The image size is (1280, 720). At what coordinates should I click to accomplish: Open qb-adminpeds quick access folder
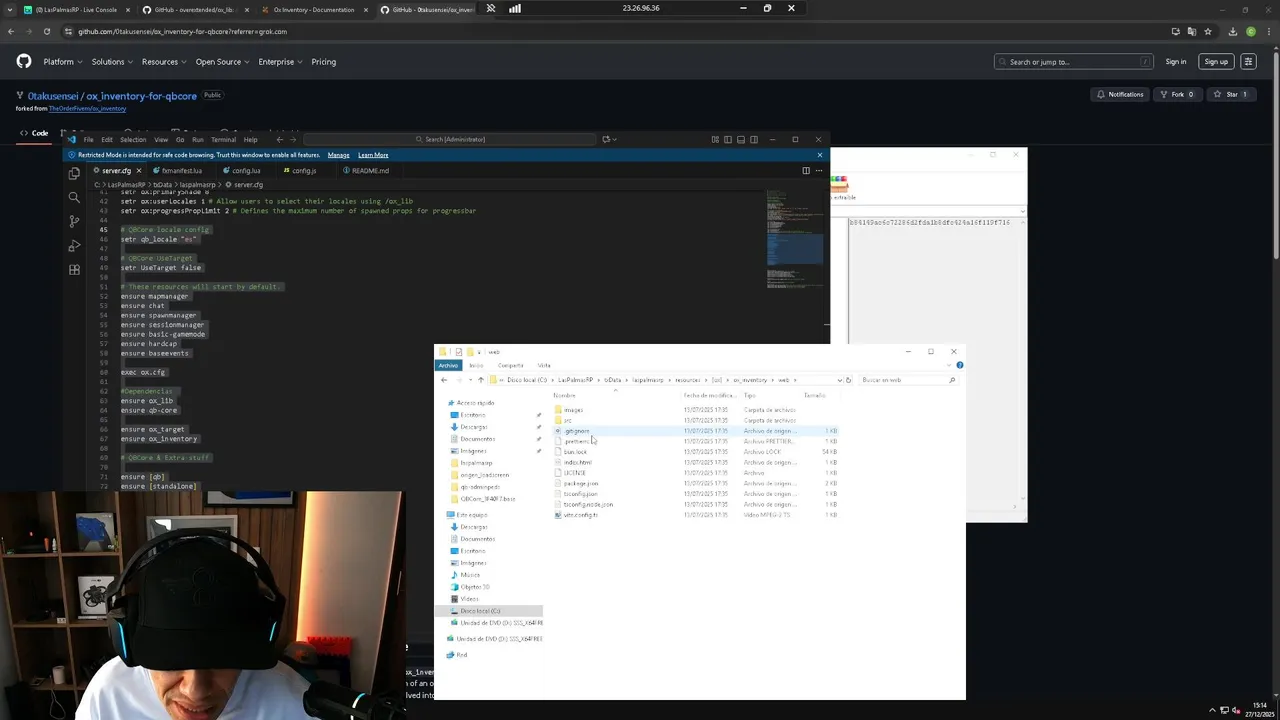[479, 487]
